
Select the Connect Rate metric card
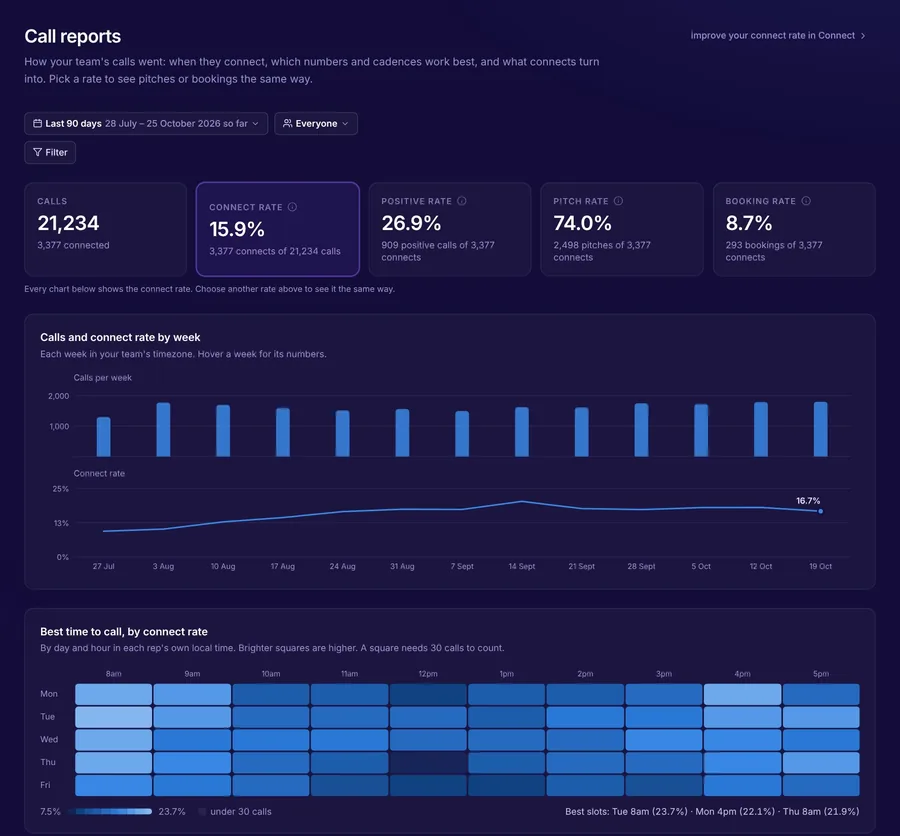[x=278, y=229]
